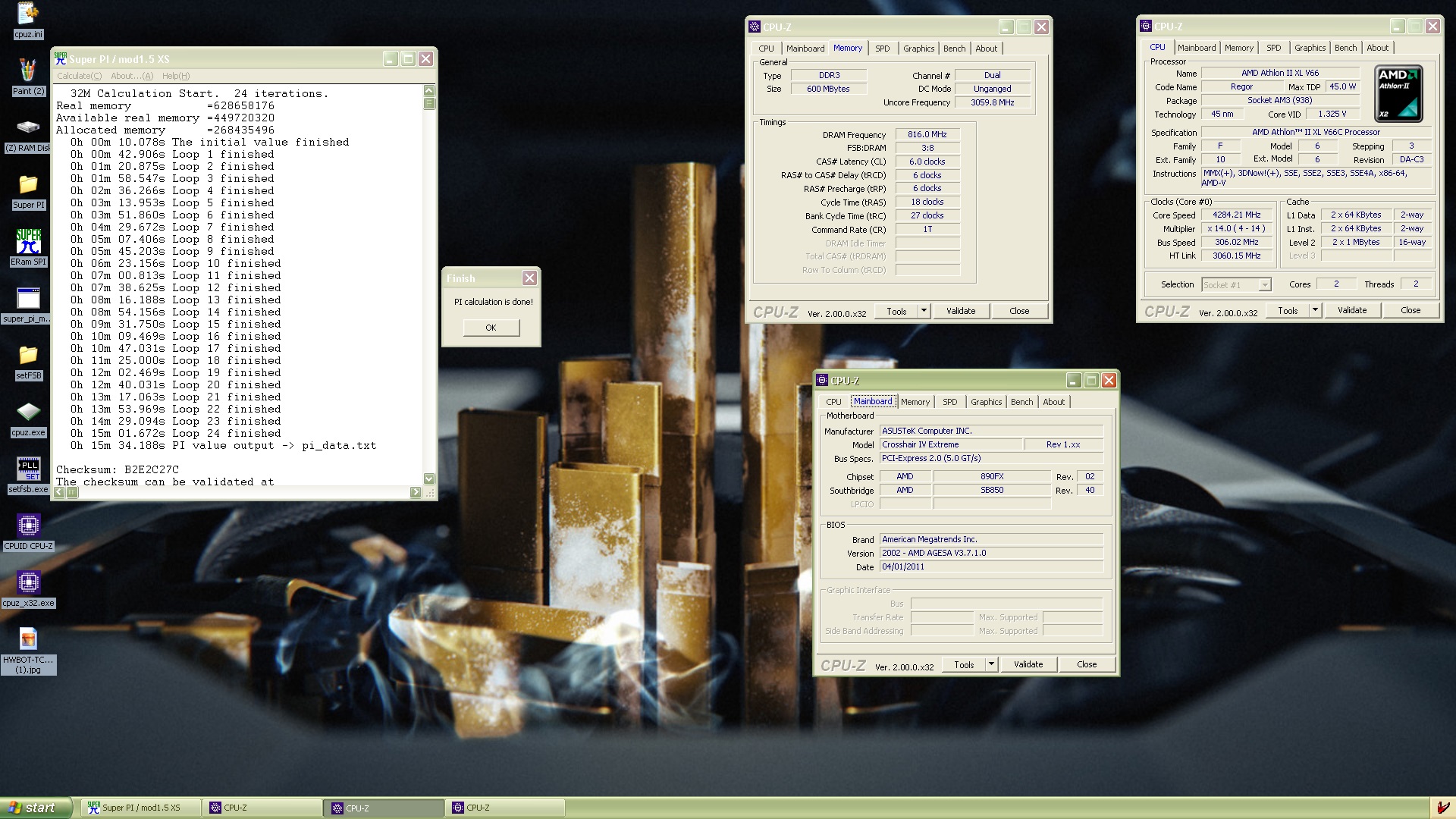This screenshot has width=1456, height=819.
Task: Open Calculate menu in Super PI
Action: pyautogui.click(x=79, y=76)
